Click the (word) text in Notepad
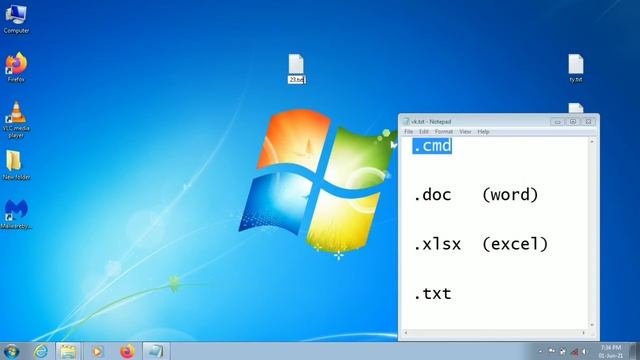This screenshot has height=360, width=640. click(x=510, y=195)
